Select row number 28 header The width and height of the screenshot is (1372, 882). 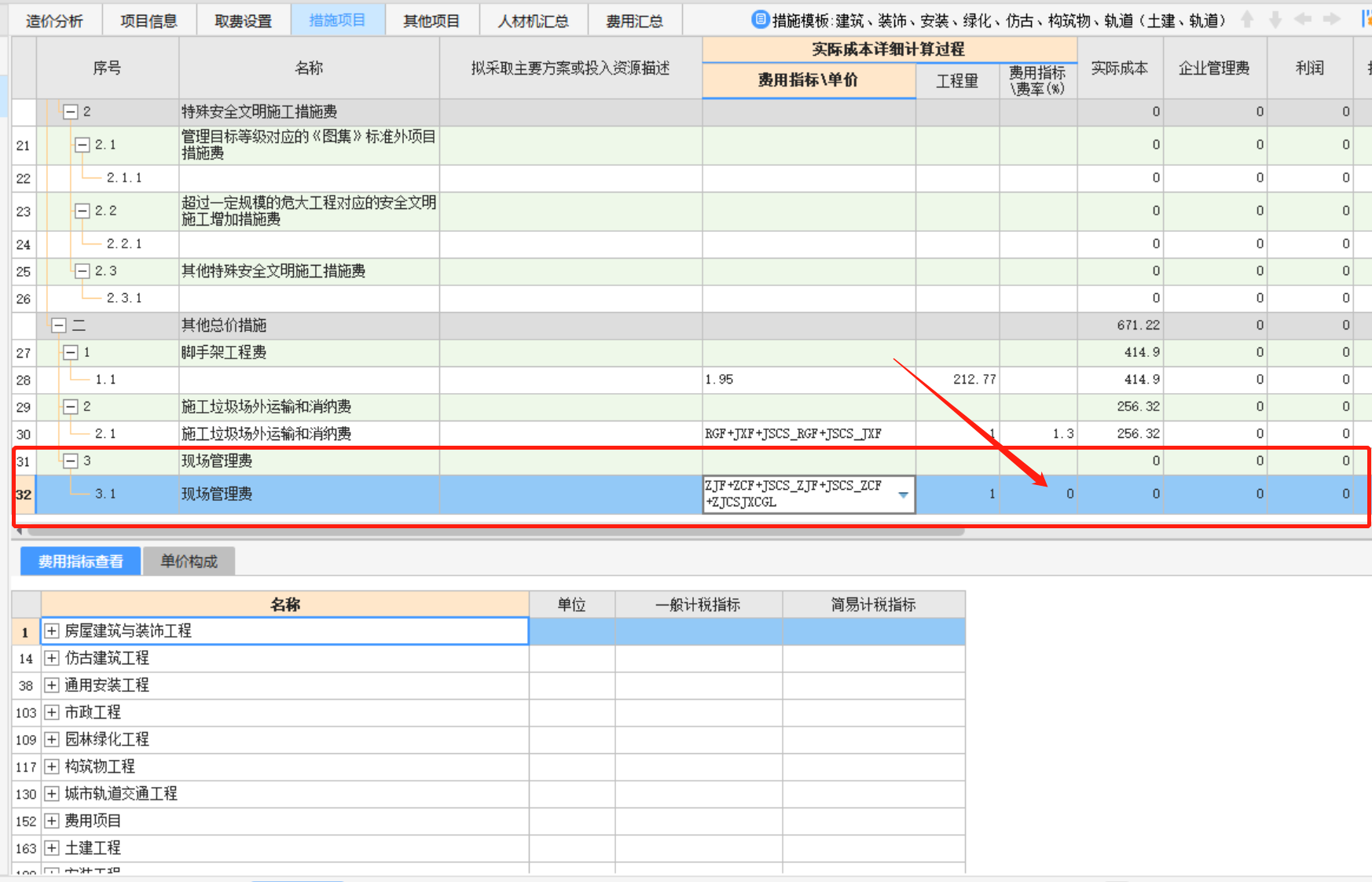tap(24, 380)
